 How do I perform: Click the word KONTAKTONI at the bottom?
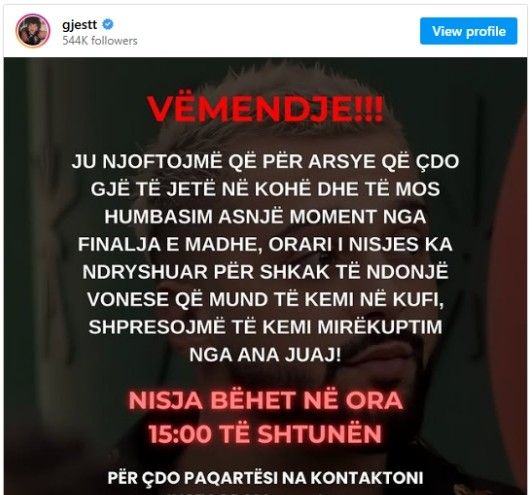[367, 478]
